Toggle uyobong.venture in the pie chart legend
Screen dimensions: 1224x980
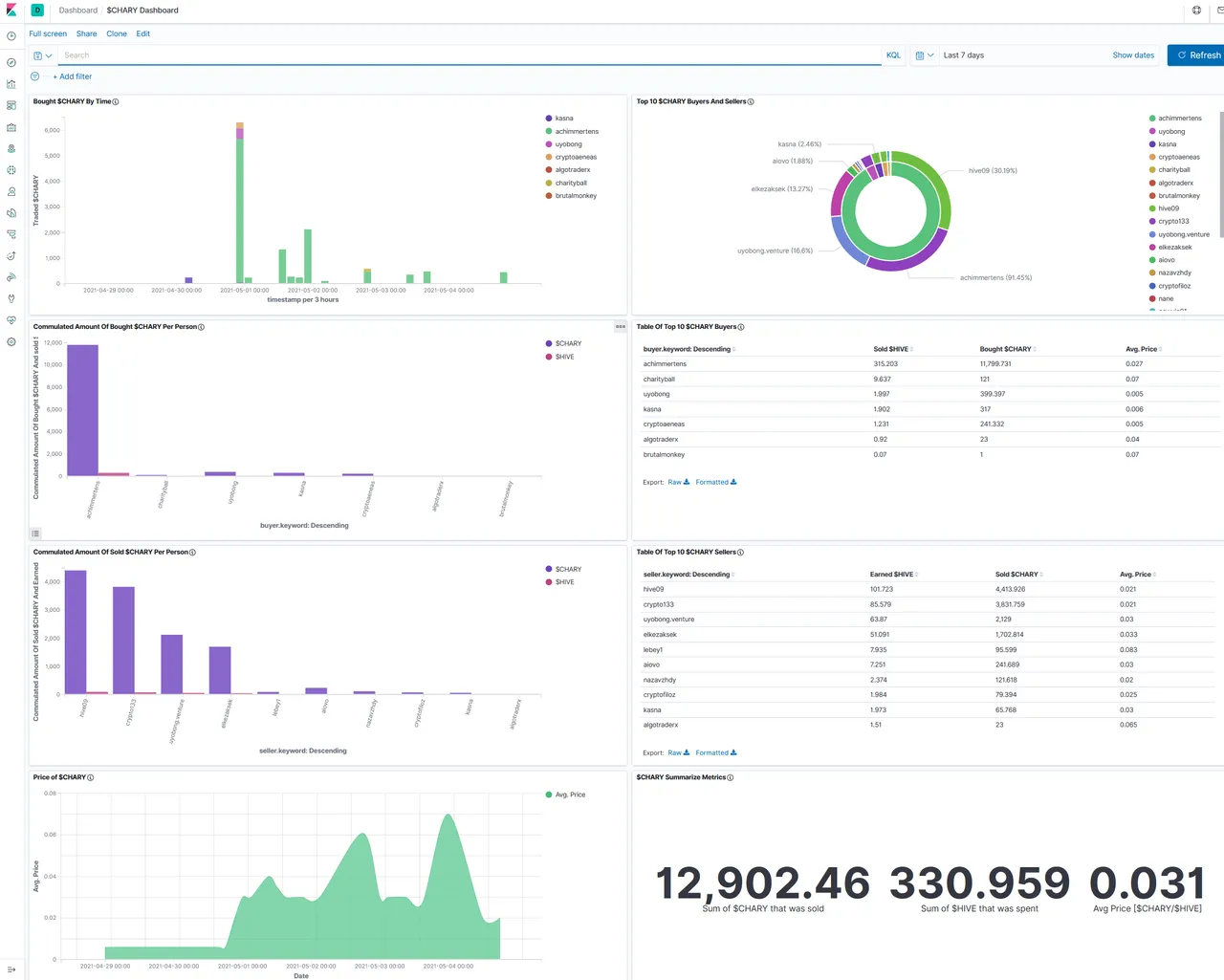click(x=1184, y=234)
